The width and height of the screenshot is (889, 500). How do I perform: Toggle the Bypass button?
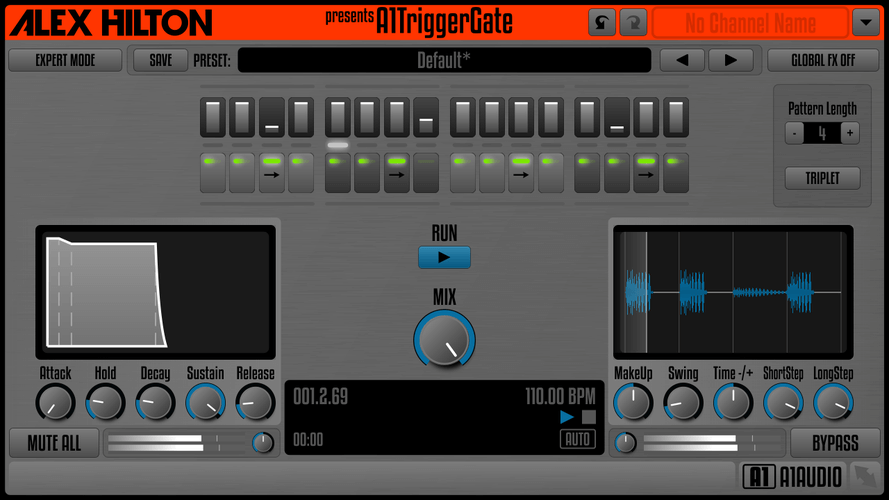click(x=835, y=443)
